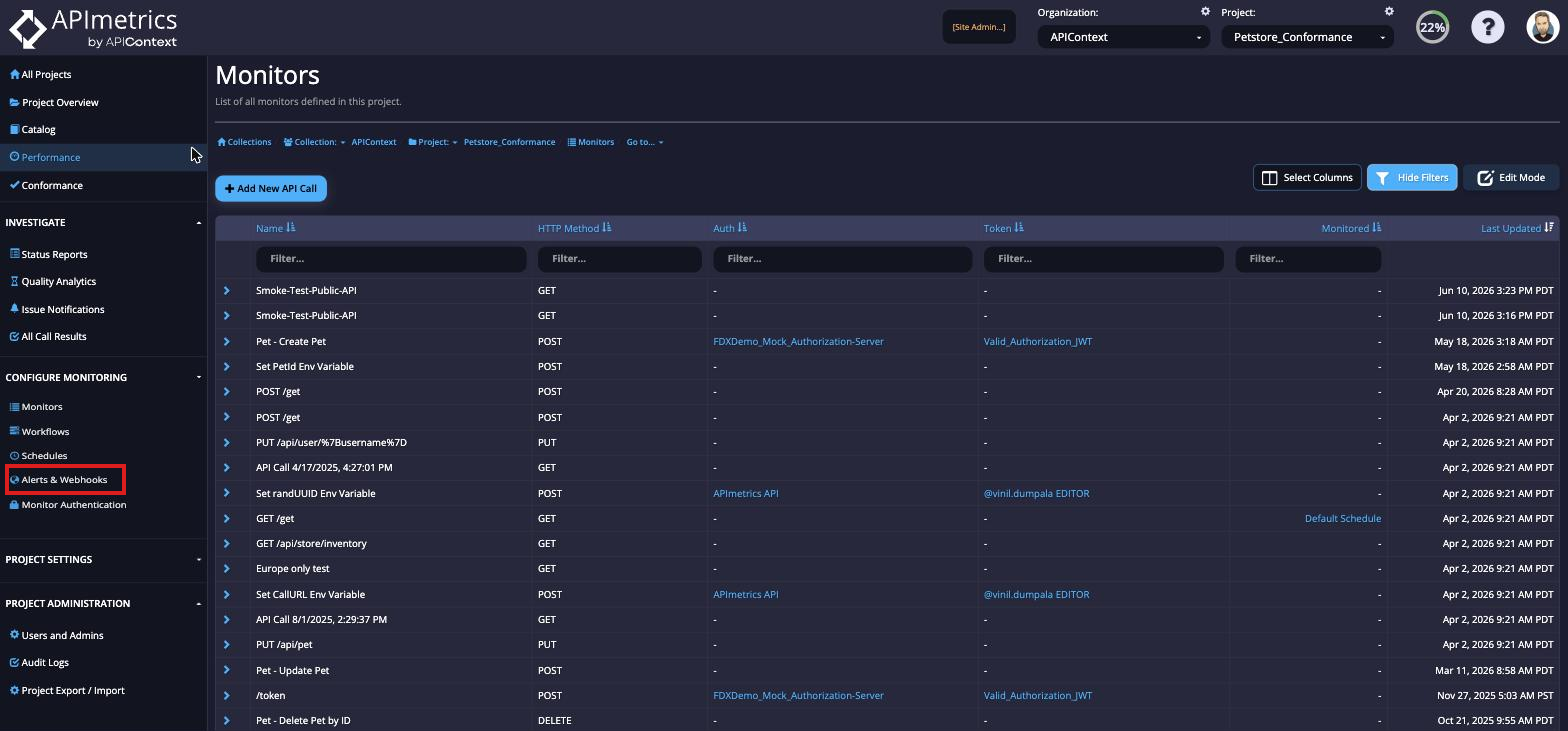Select Performance in the sidebar

[45, 157]
